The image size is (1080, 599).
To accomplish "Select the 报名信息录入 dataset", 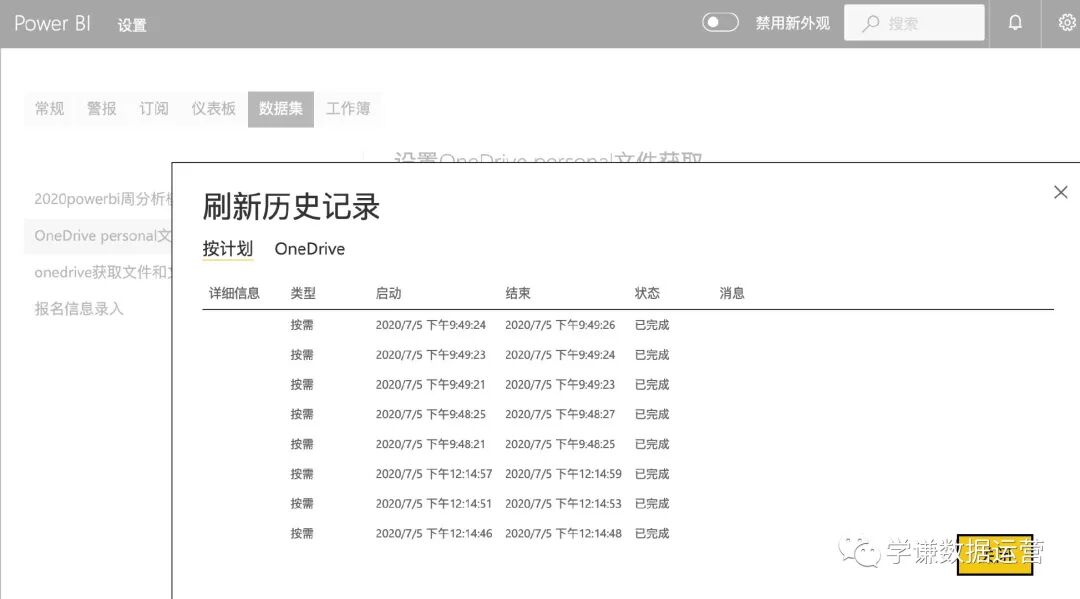I will coord(79,308).
